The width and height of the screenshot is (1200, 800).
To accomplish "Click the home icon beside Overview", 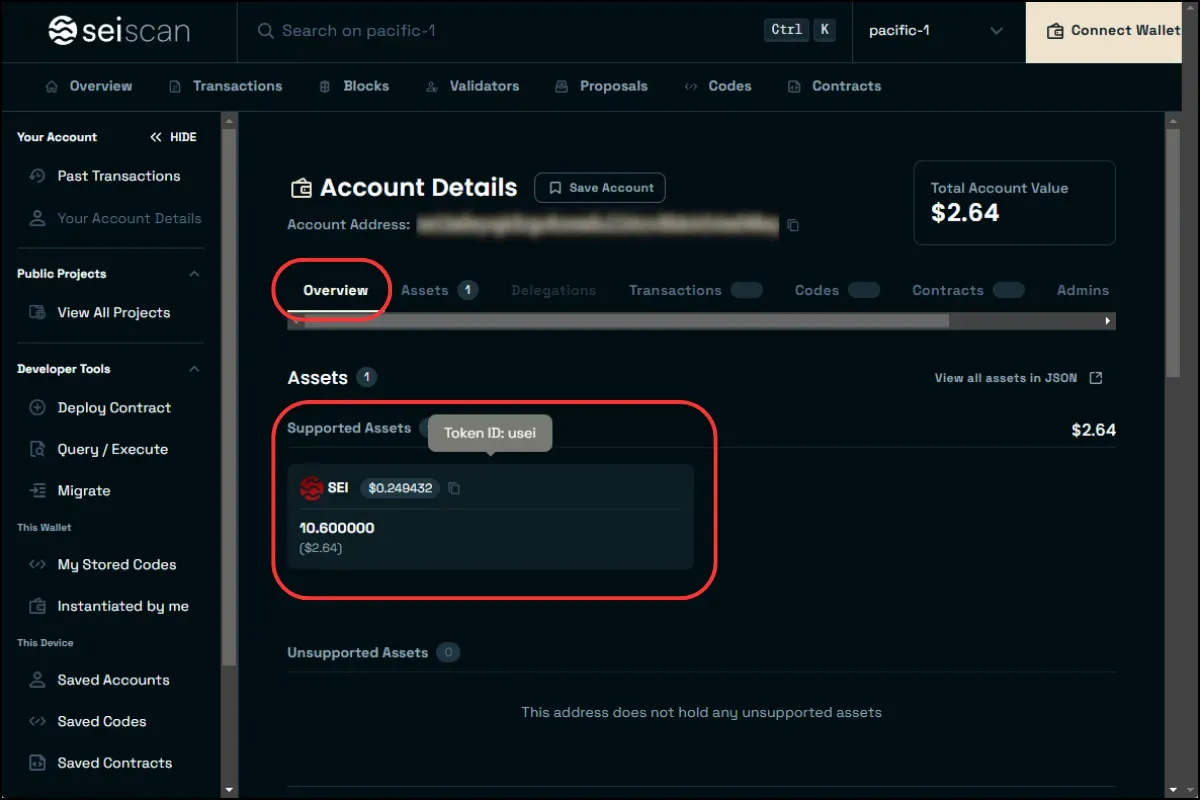I will (x=52, y=87).
